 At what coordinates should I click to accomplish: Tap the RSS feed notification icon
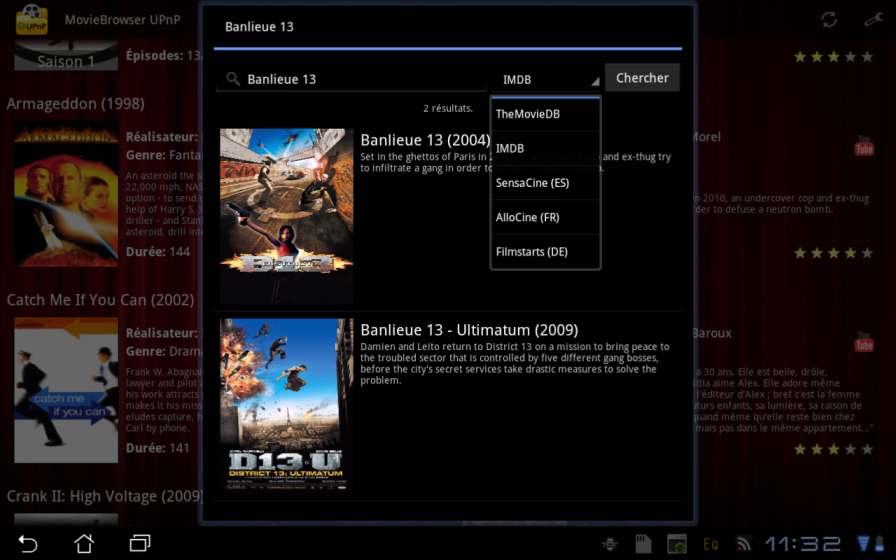click(743, 543)
